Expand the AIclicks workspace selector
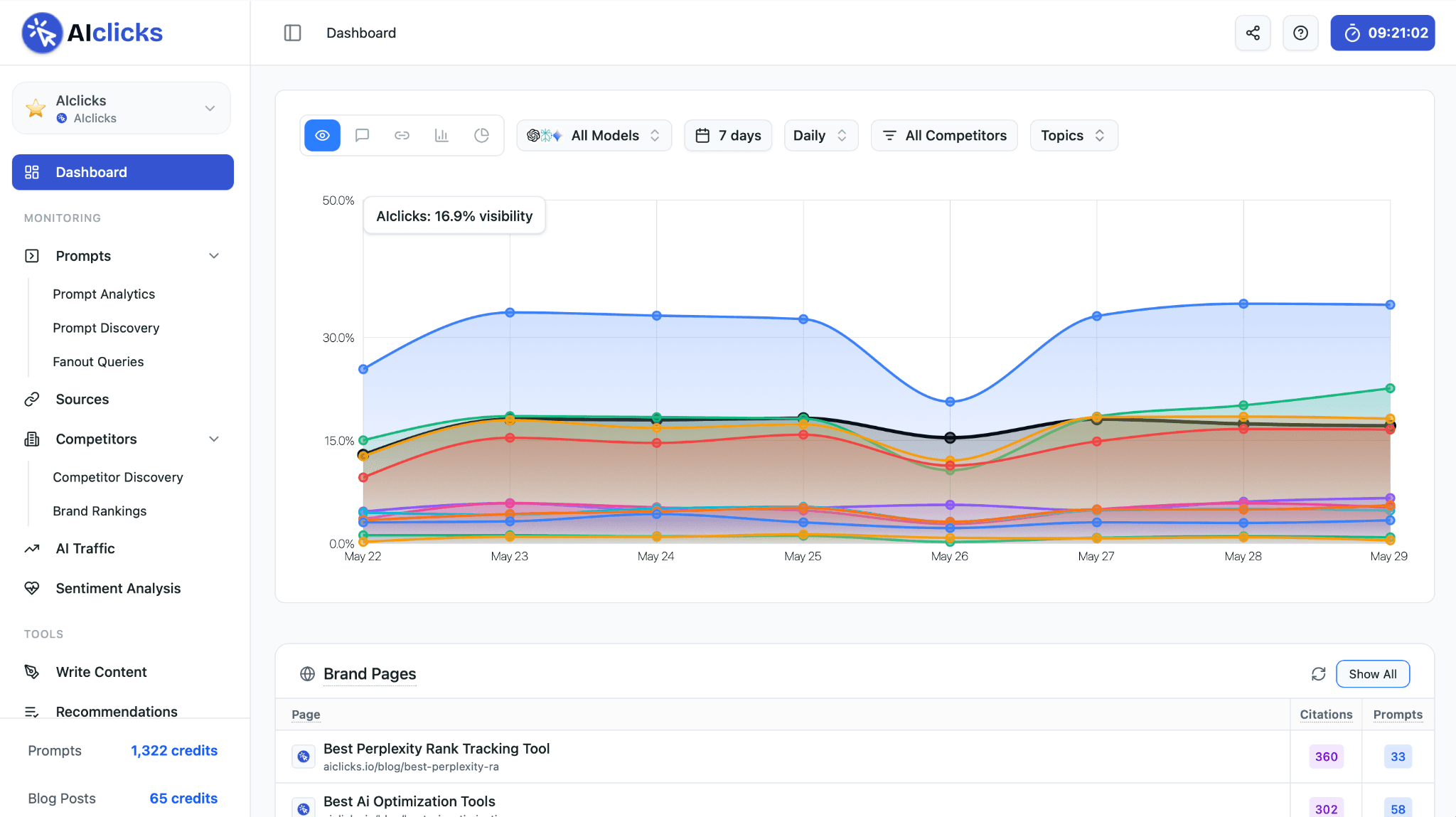 [x=122, y=108]
